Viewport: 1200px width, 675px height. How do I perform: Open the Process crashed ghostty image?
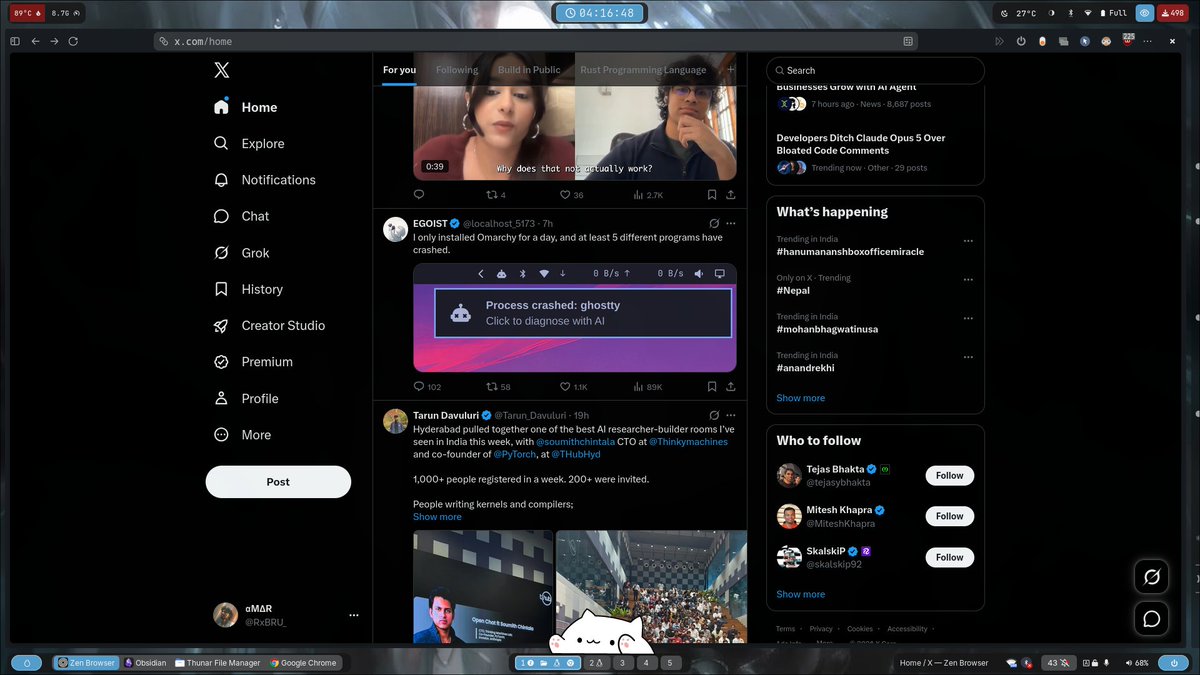(575, 318)
